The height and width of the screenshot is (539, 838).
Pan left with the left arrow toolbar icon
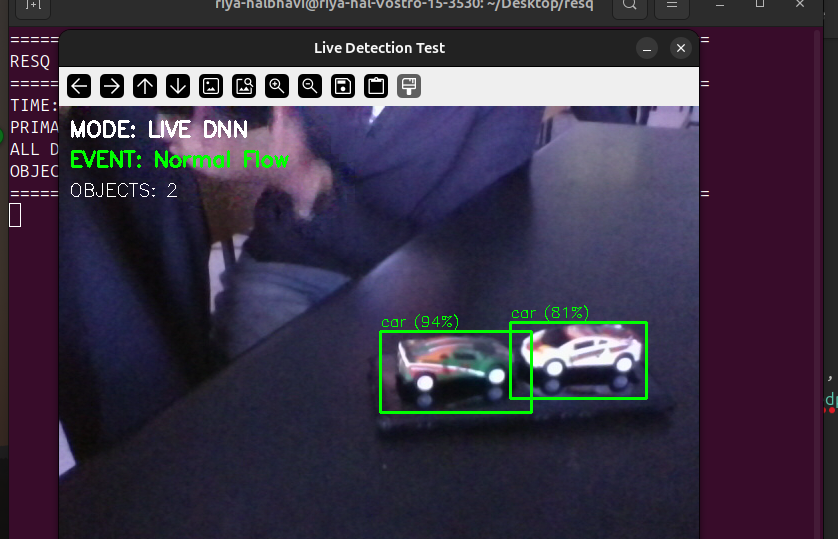coord(79,86)
